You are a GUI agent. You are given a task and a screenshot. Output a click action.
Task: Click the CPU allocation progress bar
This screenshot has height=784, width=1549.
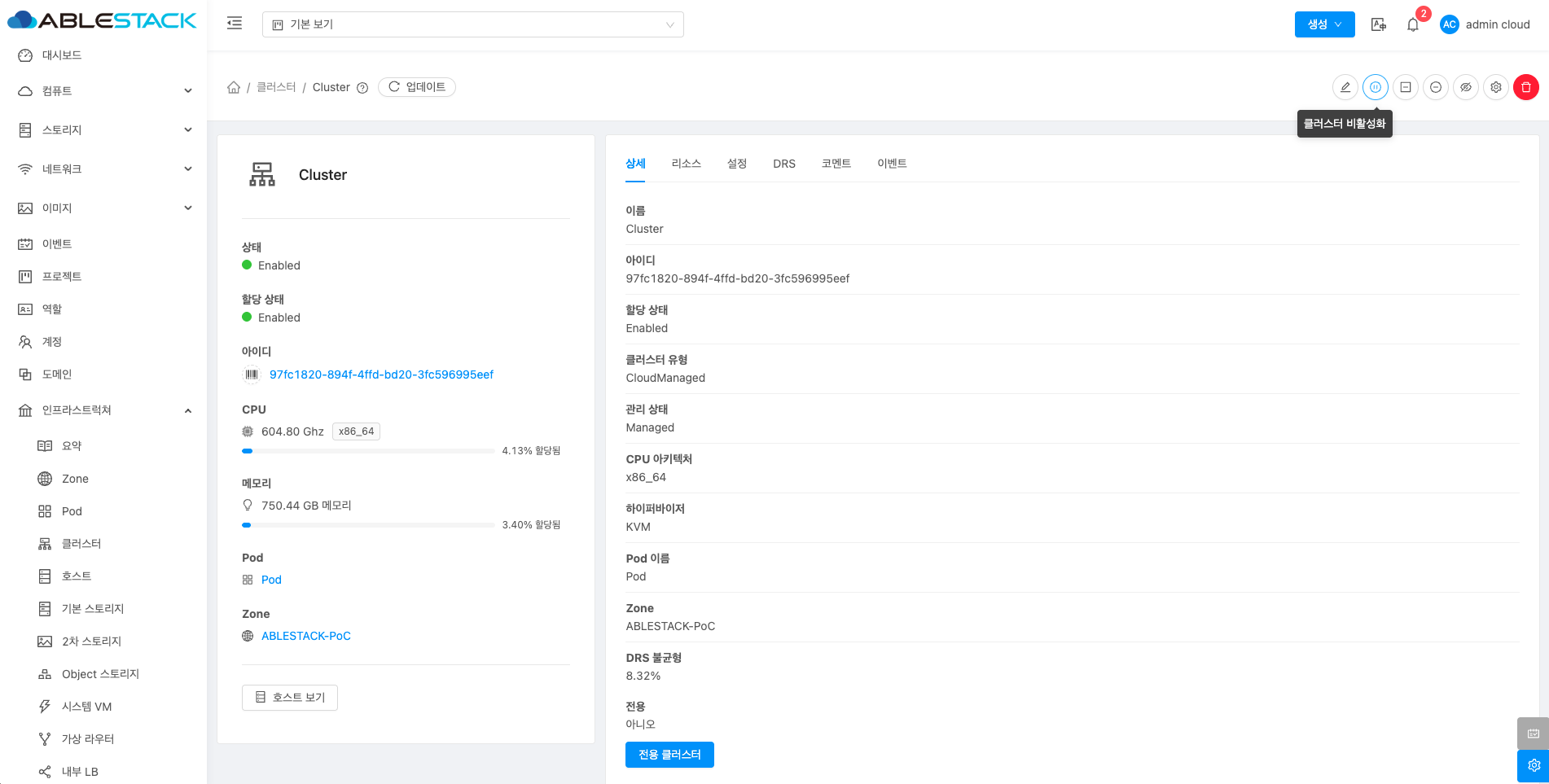pyautogui.click(x=368, y=451)
